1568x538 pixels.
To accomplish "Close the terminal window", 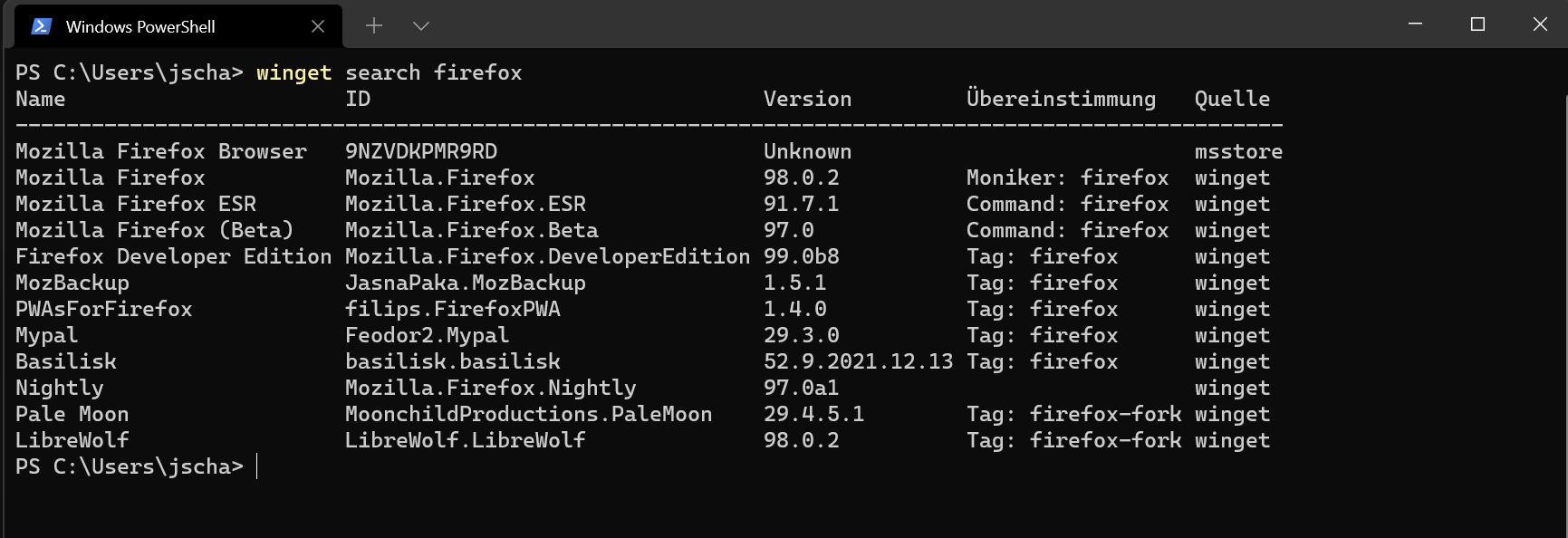I will 1539,24.
